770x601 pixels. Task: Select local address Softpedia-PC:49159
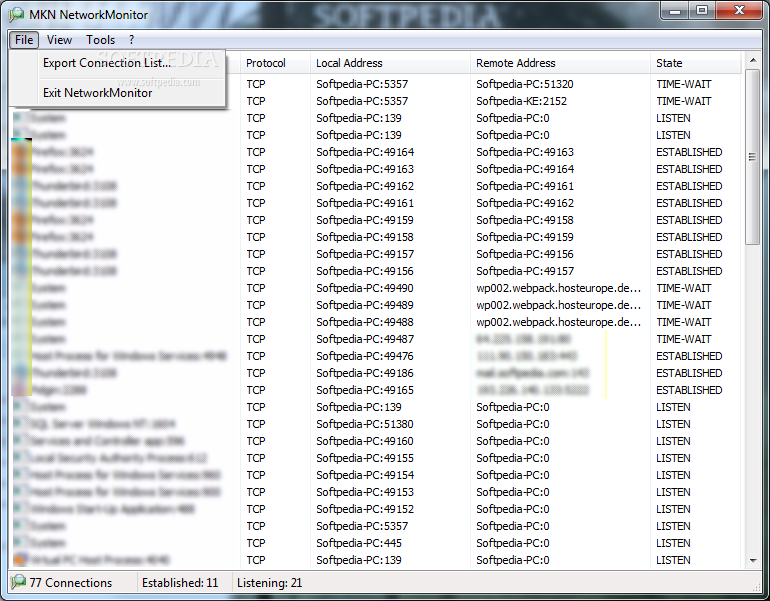[365, 220]
